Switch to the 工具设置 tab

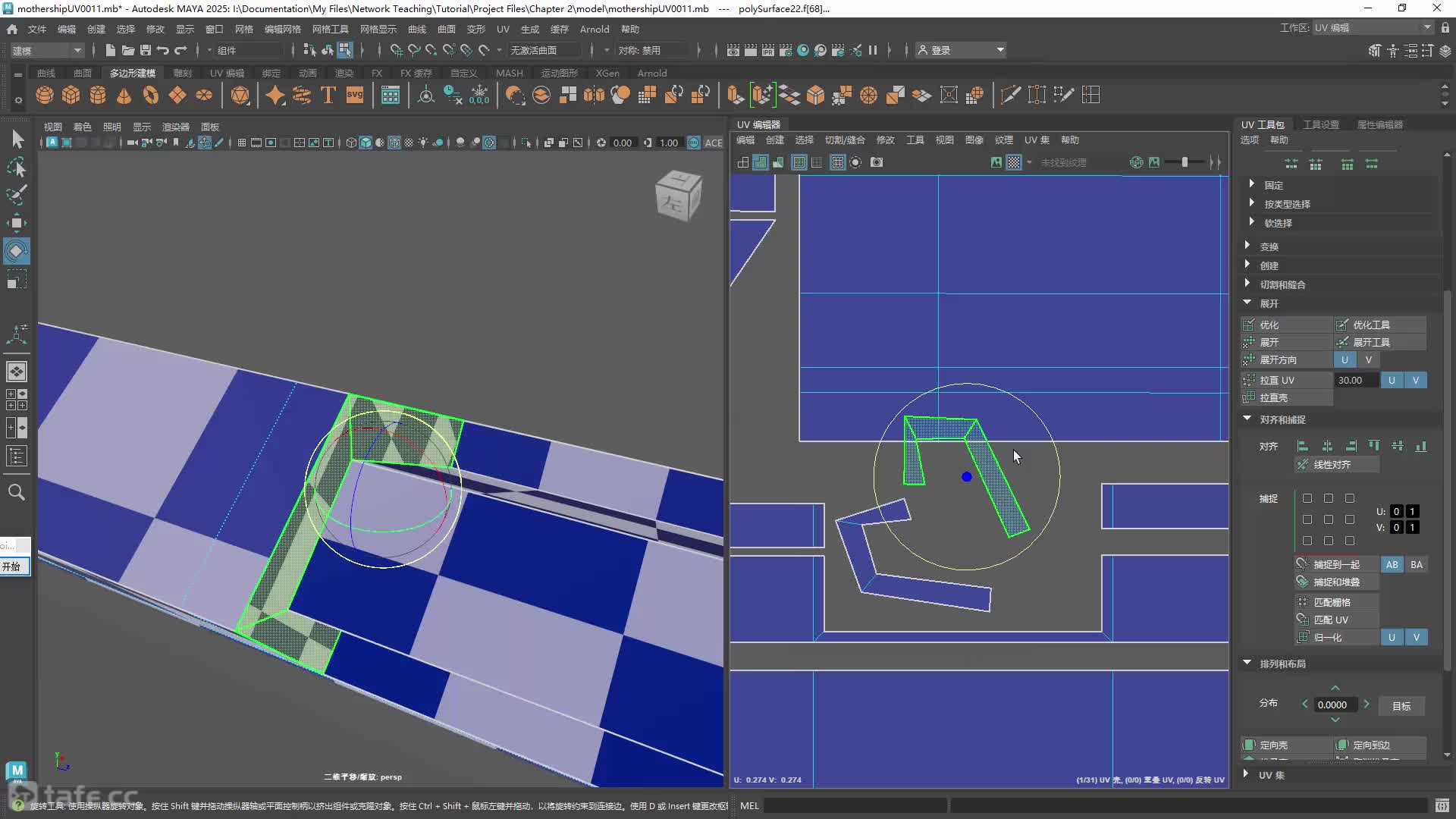1321,124
